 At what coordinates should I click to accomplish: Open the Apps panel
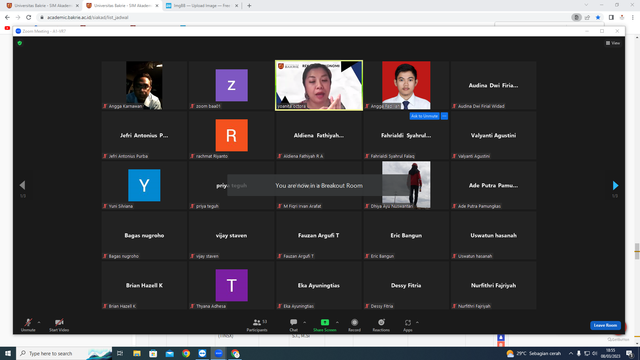pos(408,325)
